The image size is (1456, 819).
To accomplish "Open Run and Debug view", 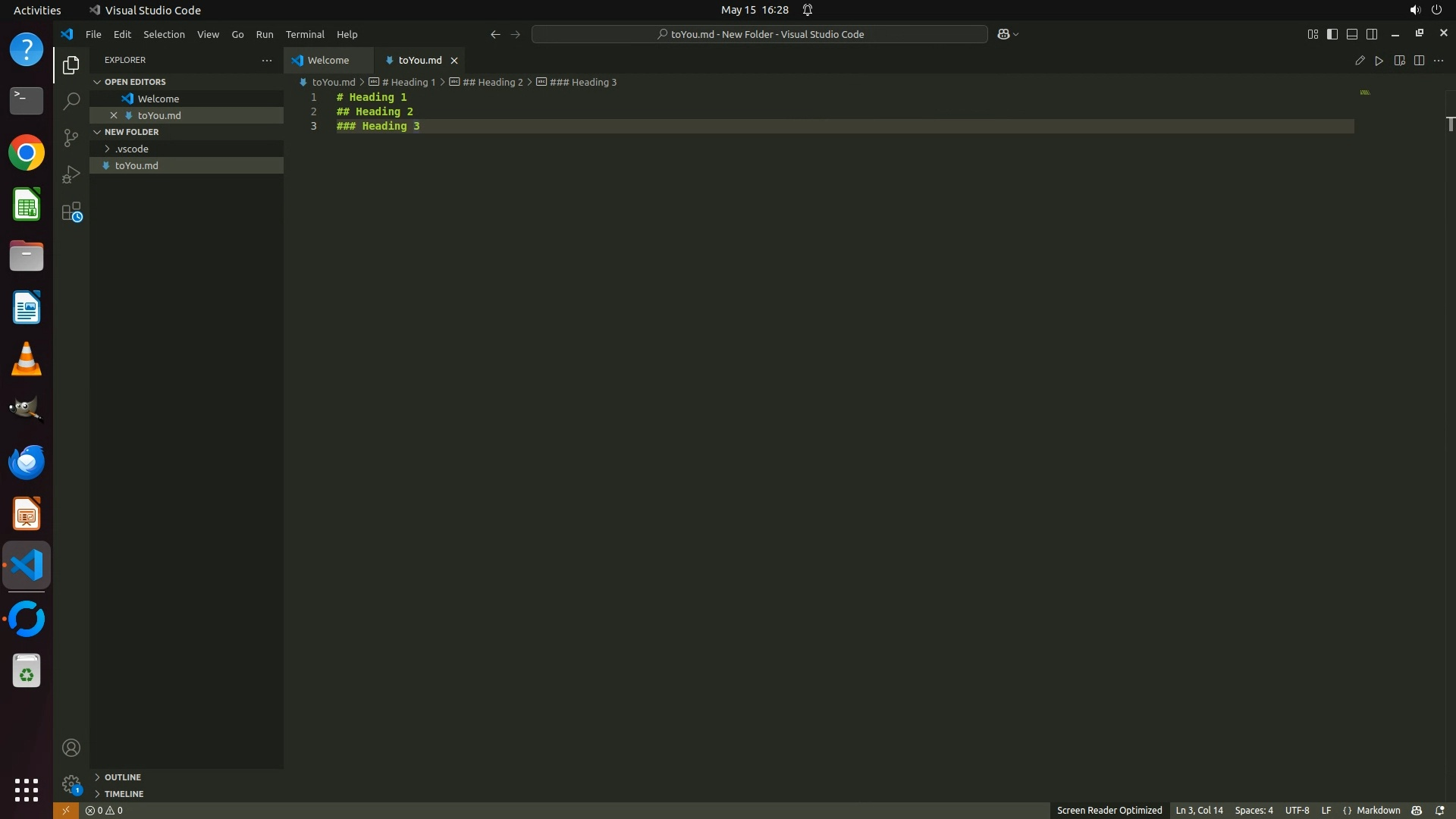I will pos(71,174).
